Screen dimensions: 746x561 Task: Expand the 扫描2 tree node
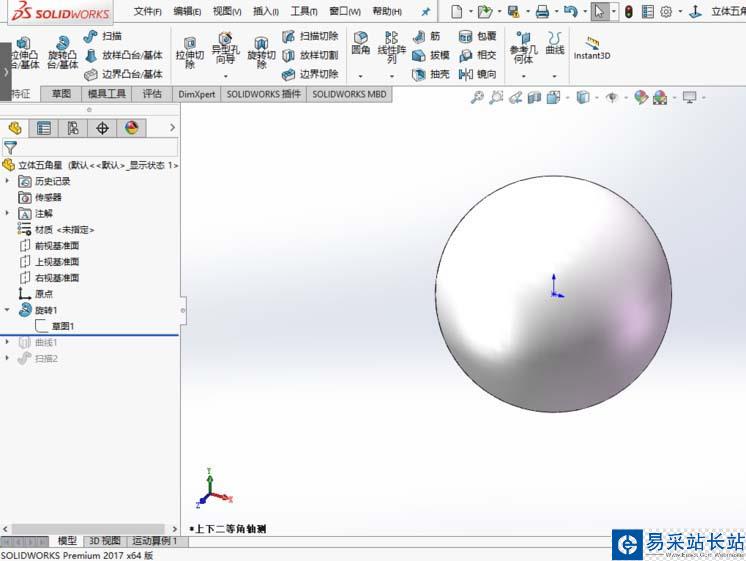tap(7, 358)
